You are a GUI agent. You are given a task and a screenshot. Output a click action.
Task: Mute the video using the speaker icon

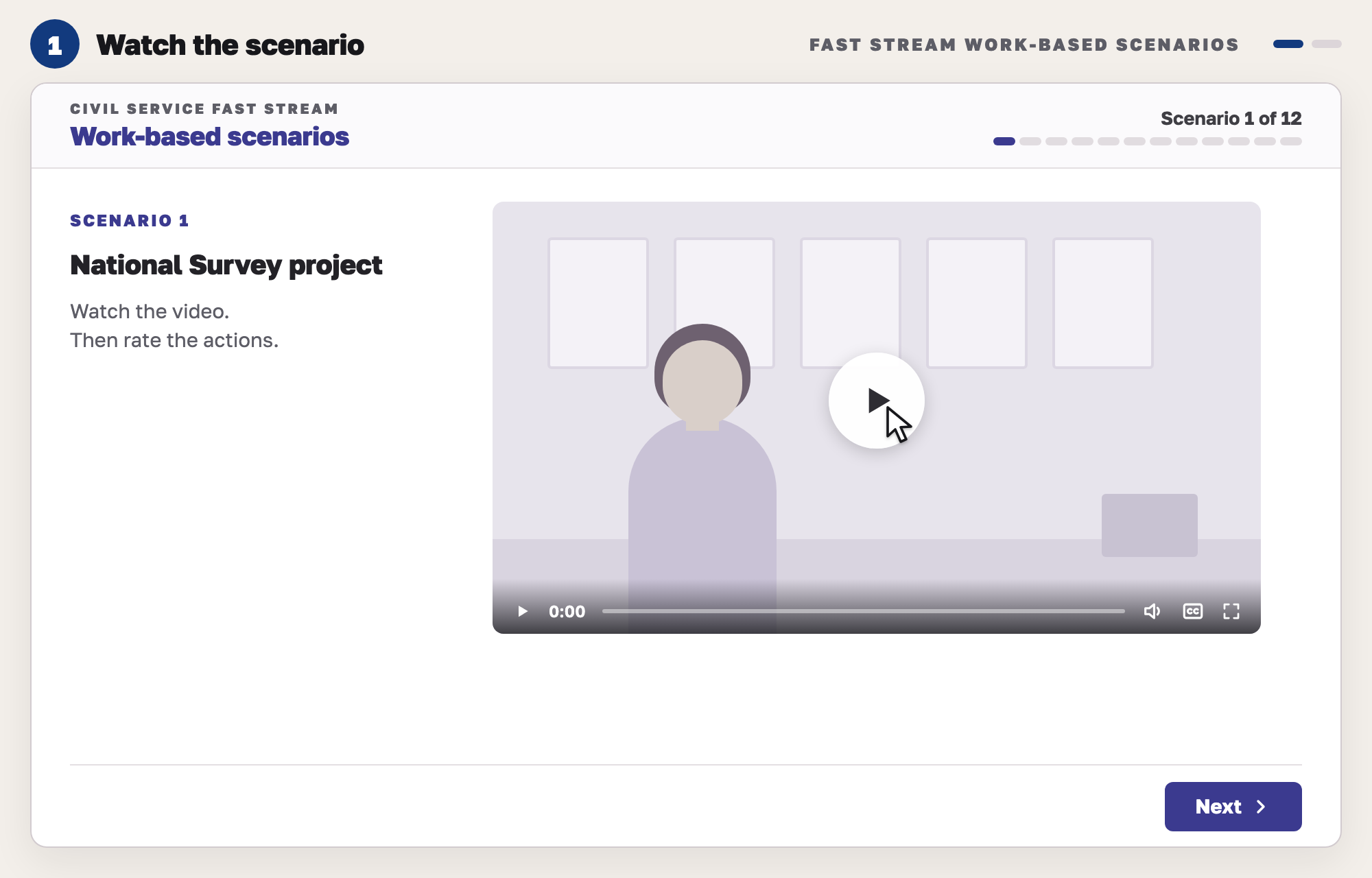(x=1152, y=611)
